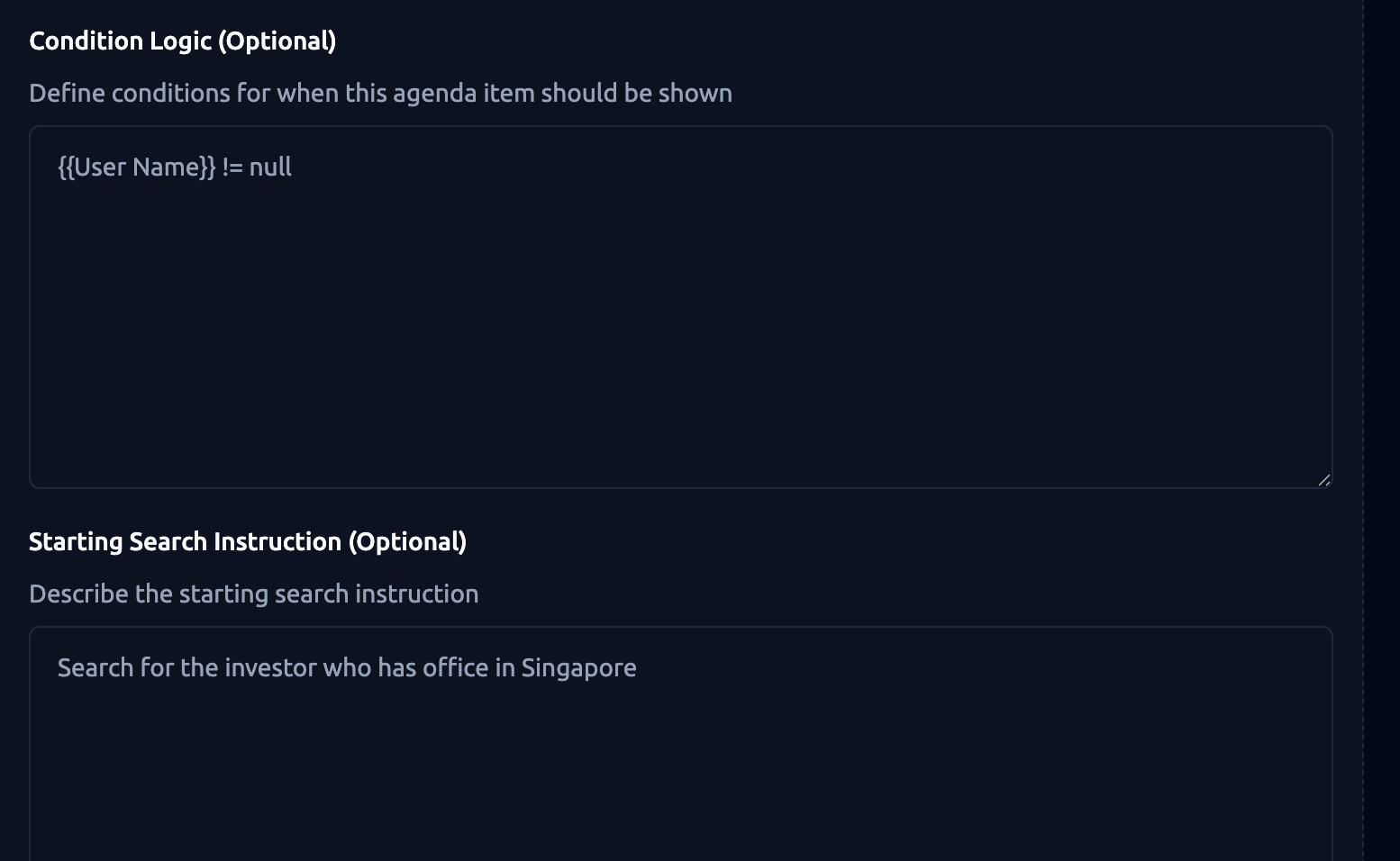This screenshot has height=861, width=1400.
Task: Click the word "office" in search instruction
Action: point(455,668)
